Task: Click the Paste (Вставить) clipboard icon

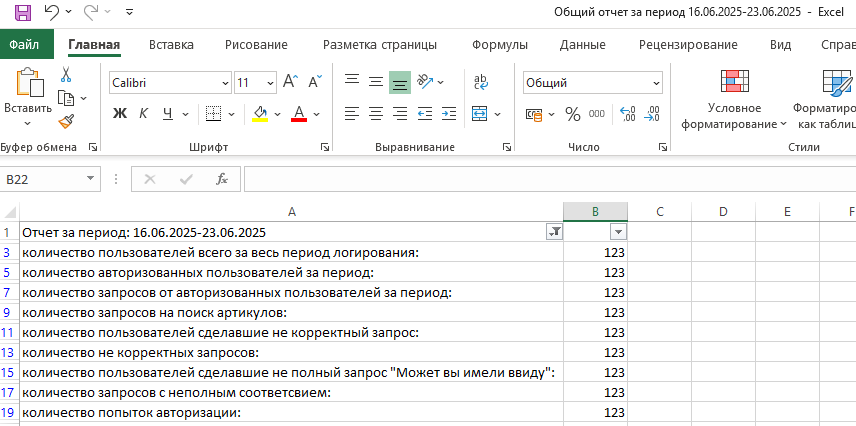Action: point(28,83)
